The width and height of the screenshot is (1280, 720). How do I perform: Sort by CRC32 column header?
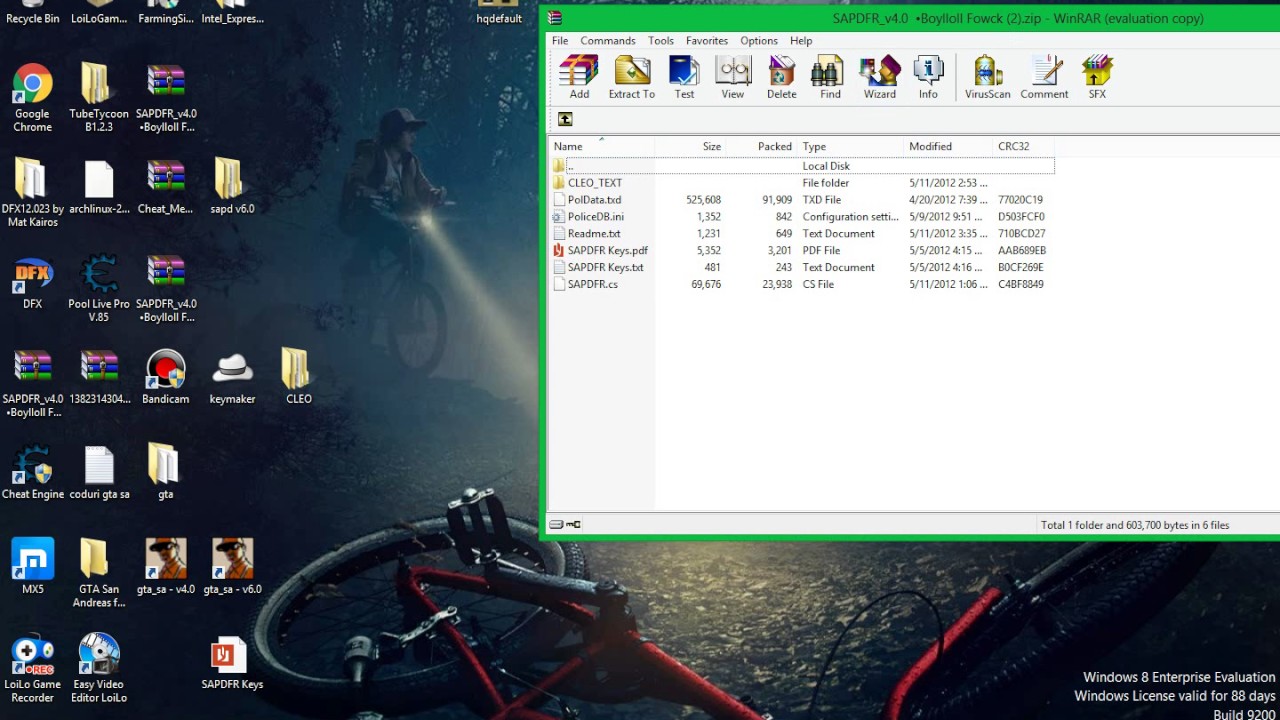1023,146
